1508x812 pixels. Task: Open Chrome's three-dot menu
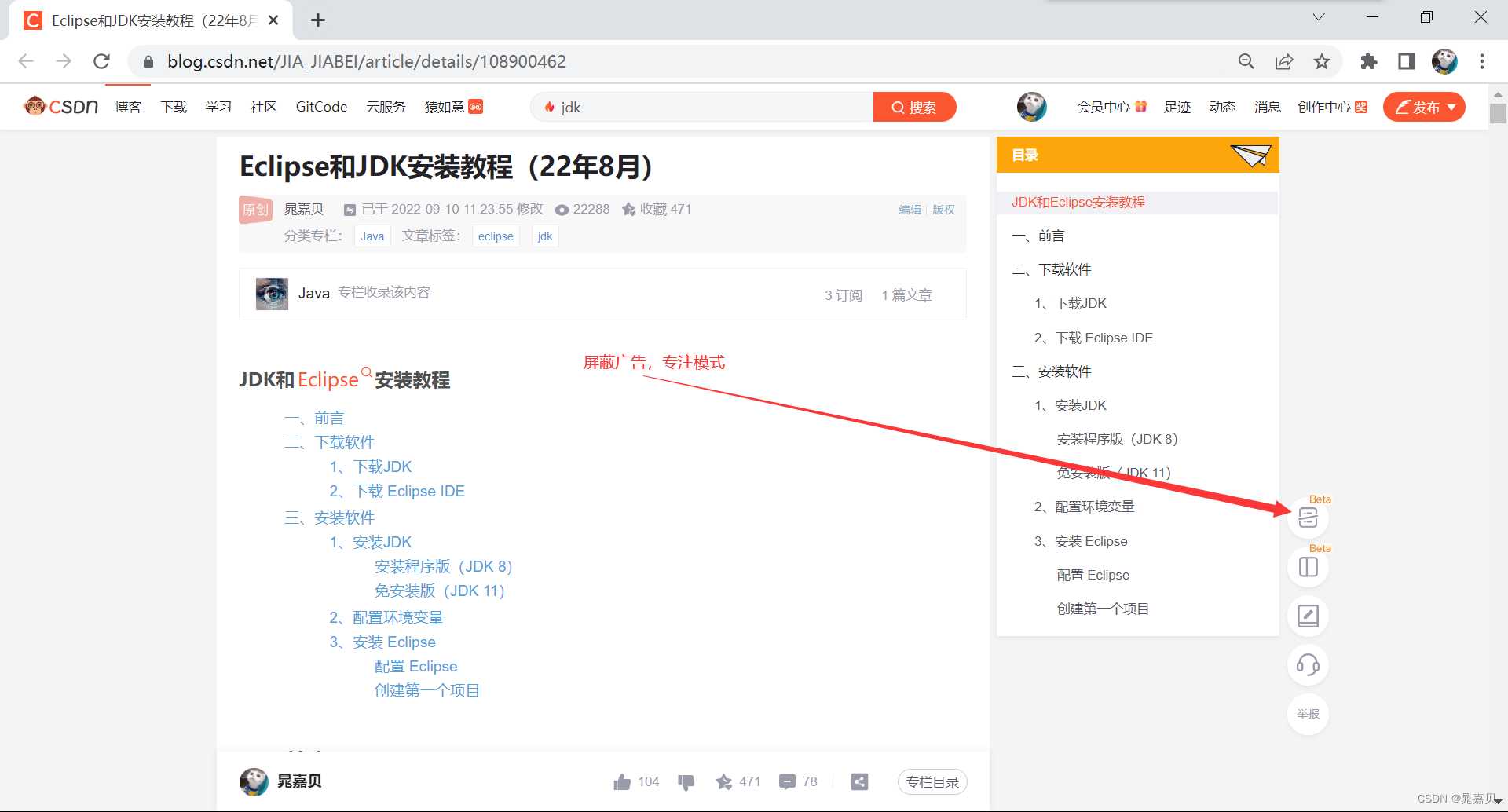pos(1482,61)
